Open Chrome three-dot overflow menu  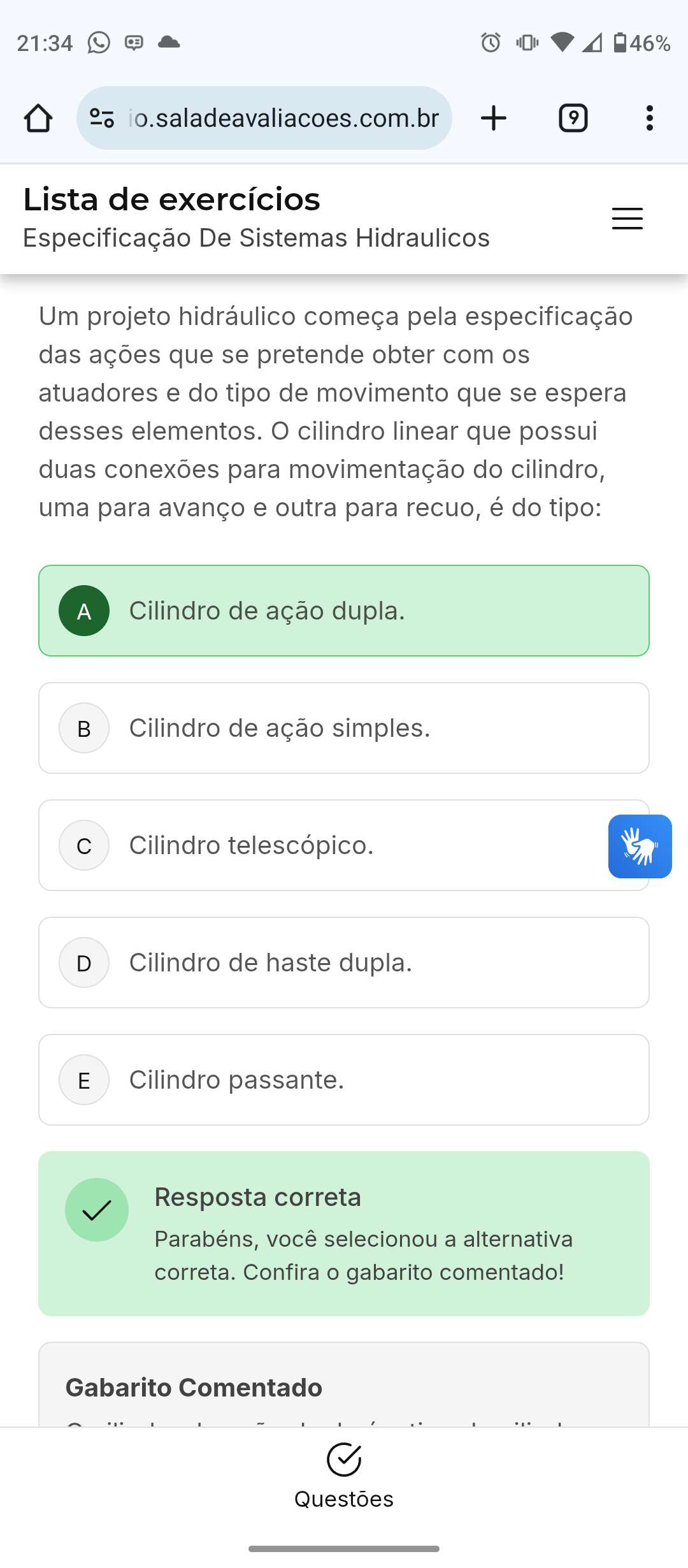click(649, 118)
